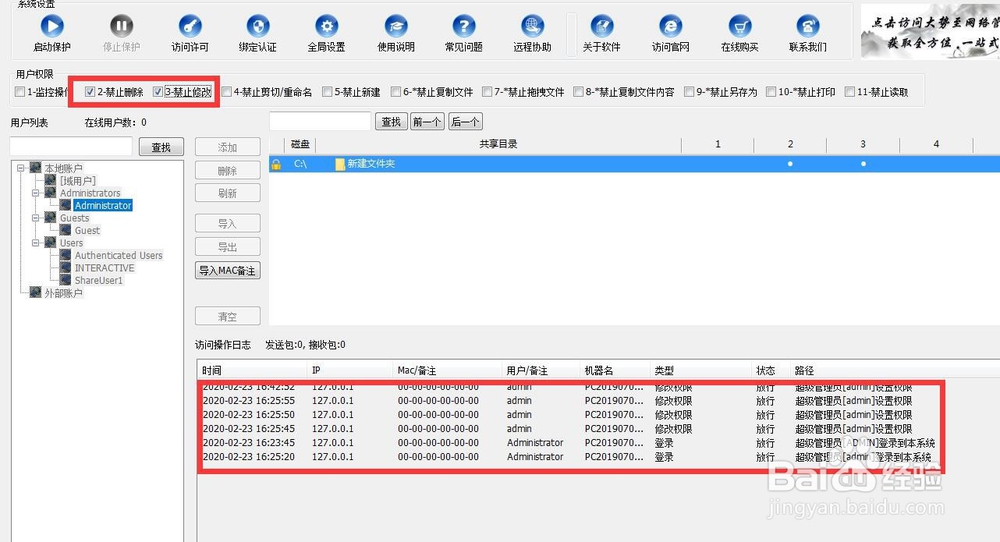
Task: Click the 导入 button
Action: pos(228,223)
